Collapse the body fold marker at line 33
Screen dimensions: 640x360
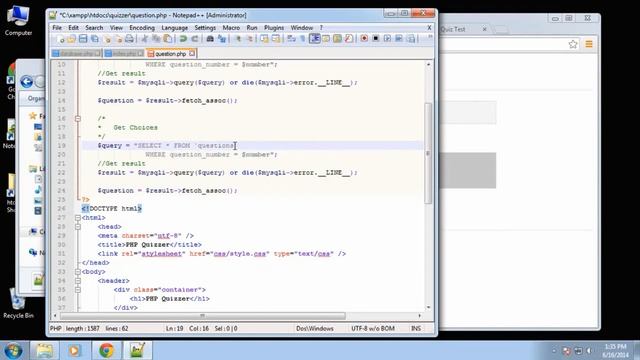pos(78,272)
